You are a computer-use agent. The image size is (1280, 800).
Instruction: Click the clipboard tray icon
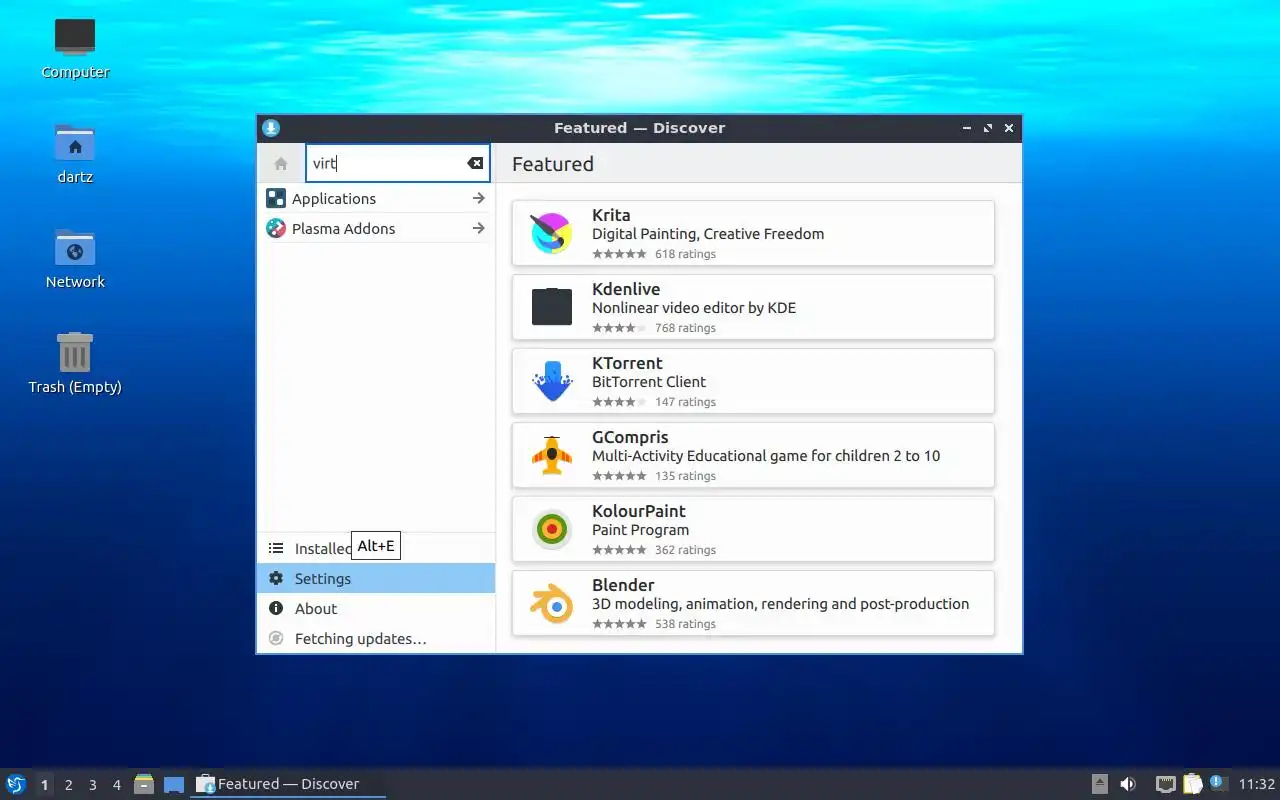click(1192, 784)
